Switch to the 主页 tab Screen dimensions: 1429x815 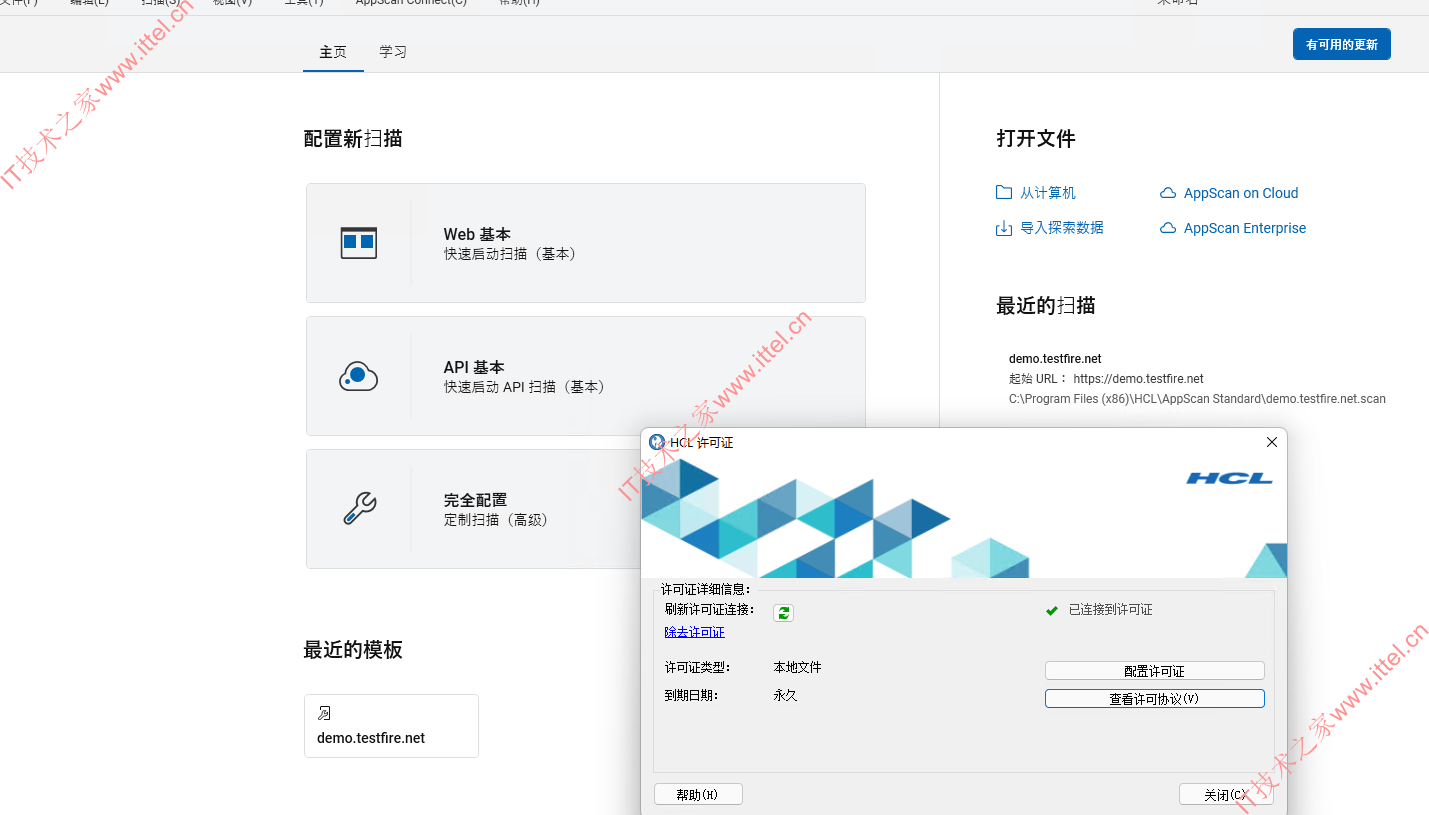point(333,52)
